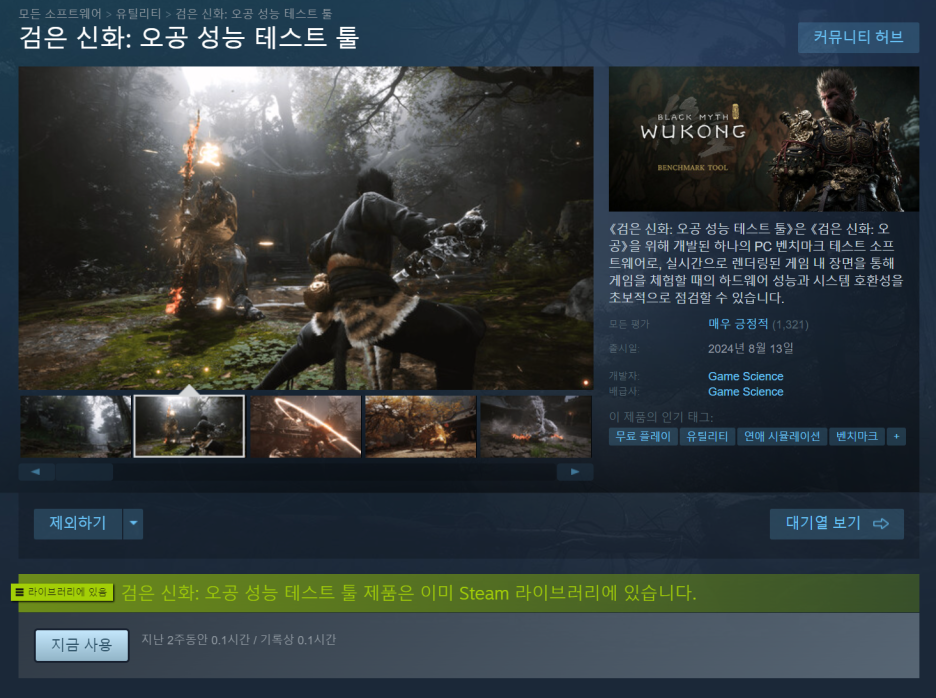Open the Black Myth Wukong header image
936x698 pixels.
[x=763, y=139]
